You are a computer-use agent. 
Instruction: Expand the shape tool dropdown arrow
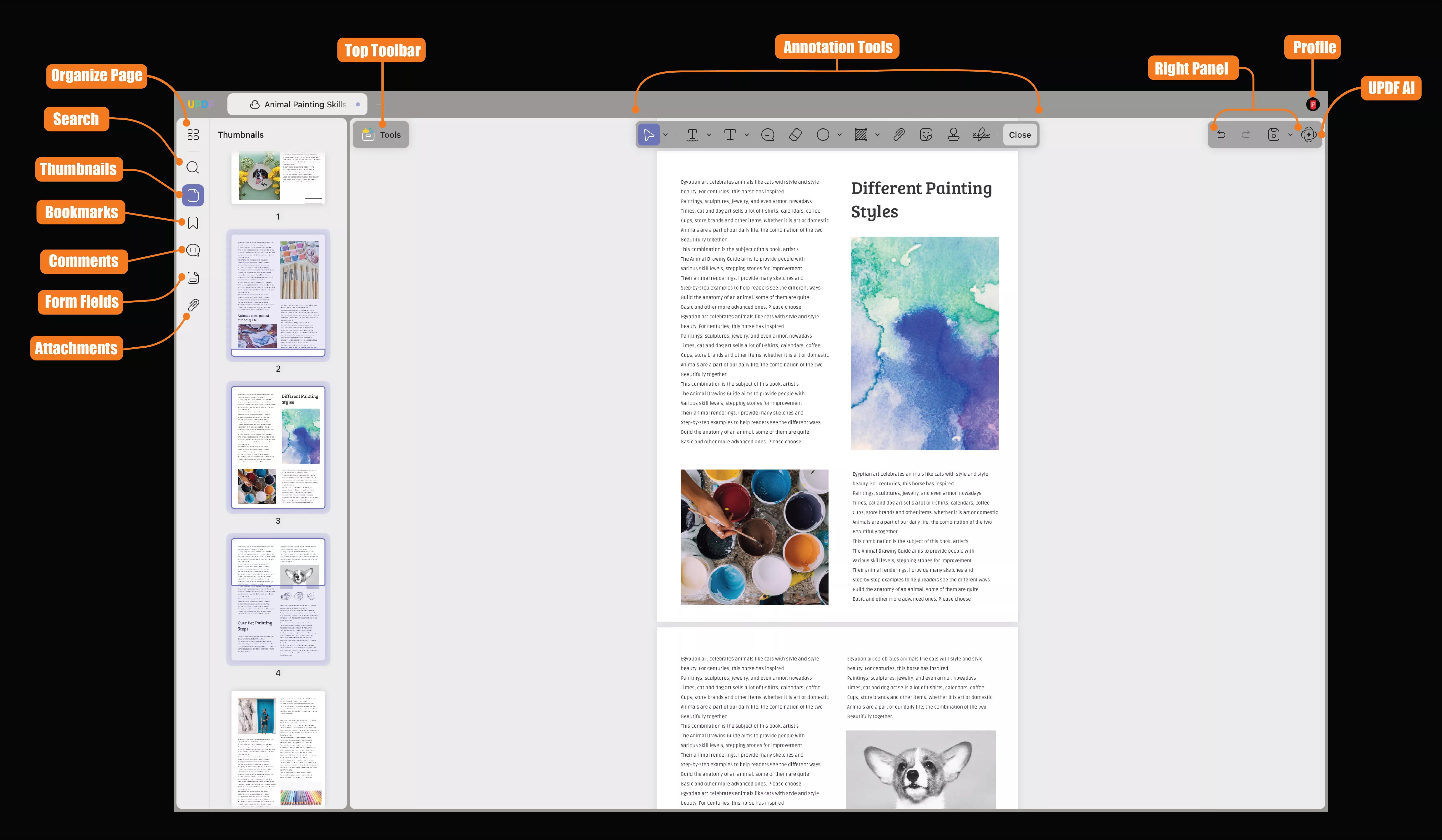(839, 135)
